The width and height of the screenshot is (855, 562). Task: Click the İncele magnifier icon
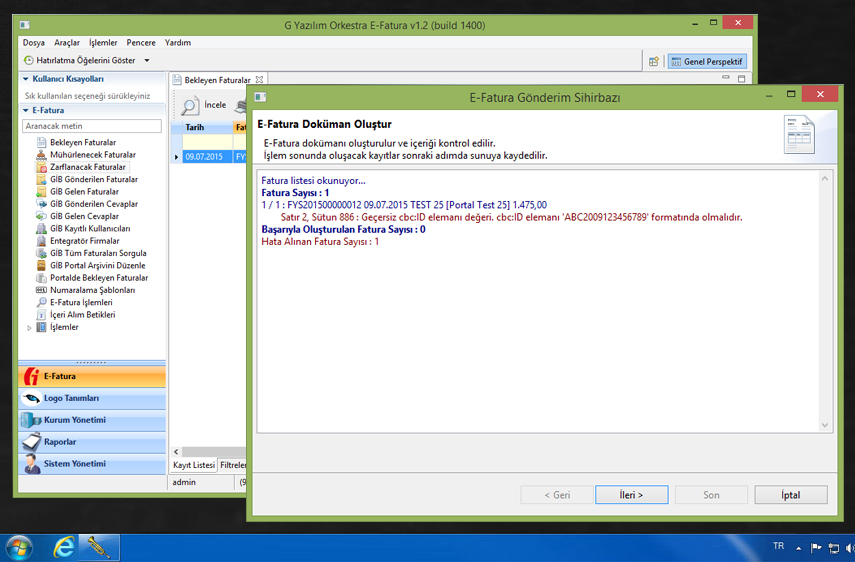190,106
